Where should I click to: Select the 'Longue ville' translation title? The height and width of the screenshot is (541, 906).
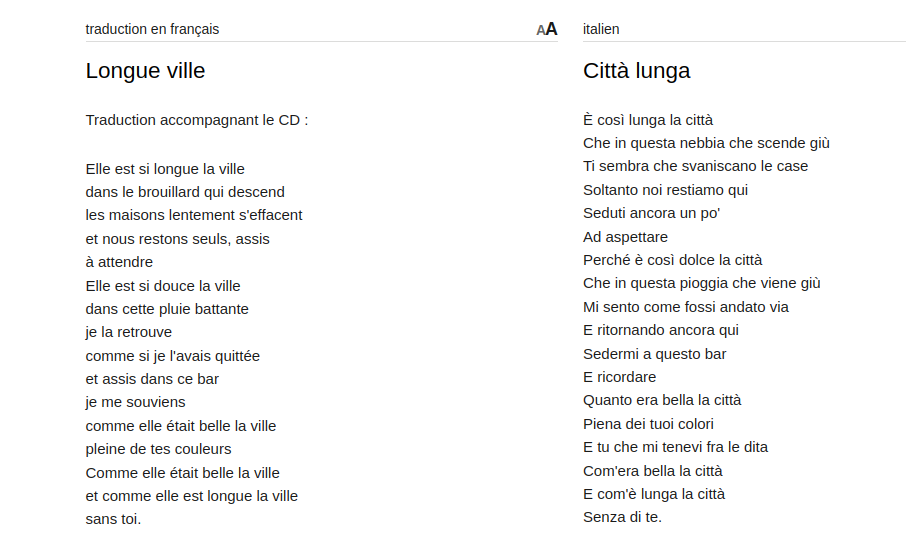[x=145, y=71]
